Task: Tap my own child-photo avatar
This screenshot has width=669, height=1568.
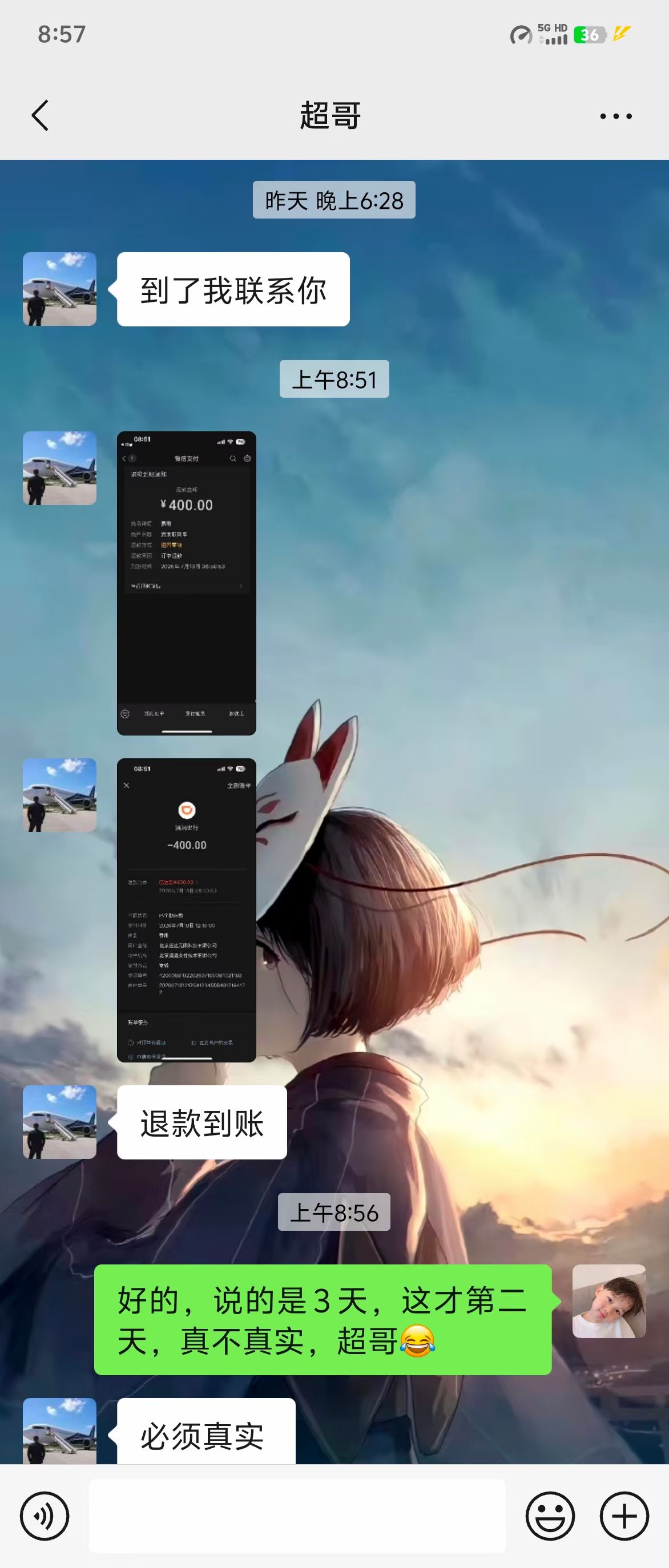Action: coord(608,1301)
